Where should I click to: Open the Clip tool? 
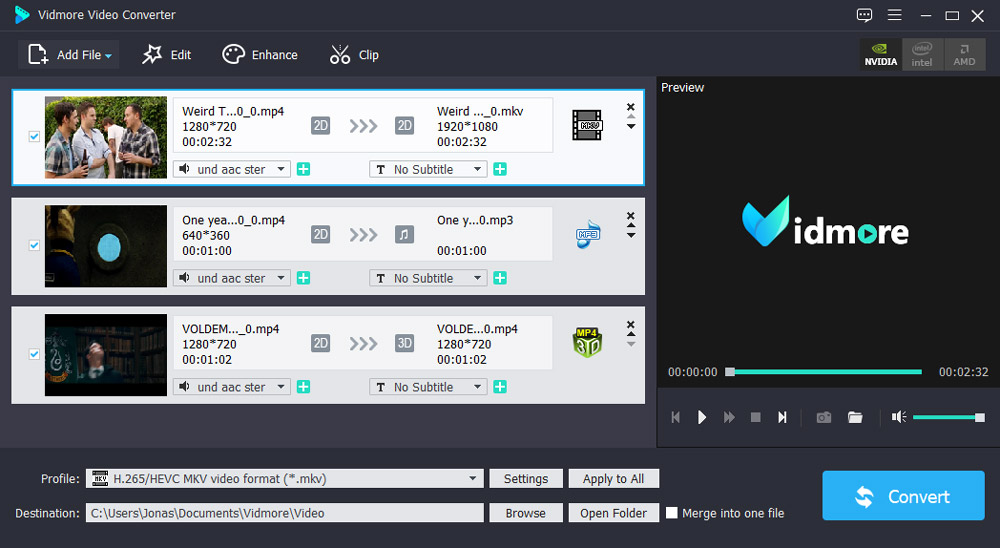coord(354,55)
